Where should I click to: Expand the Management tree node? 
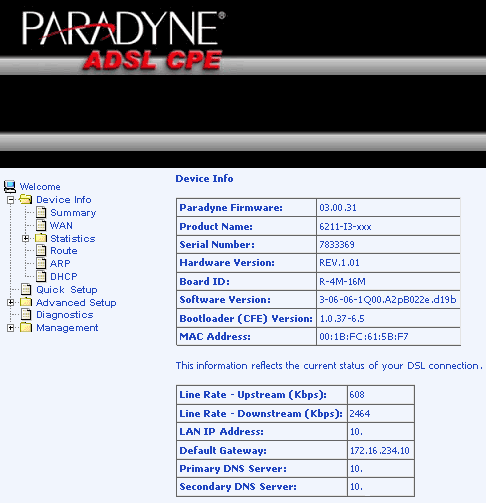(x=11, y=328)
